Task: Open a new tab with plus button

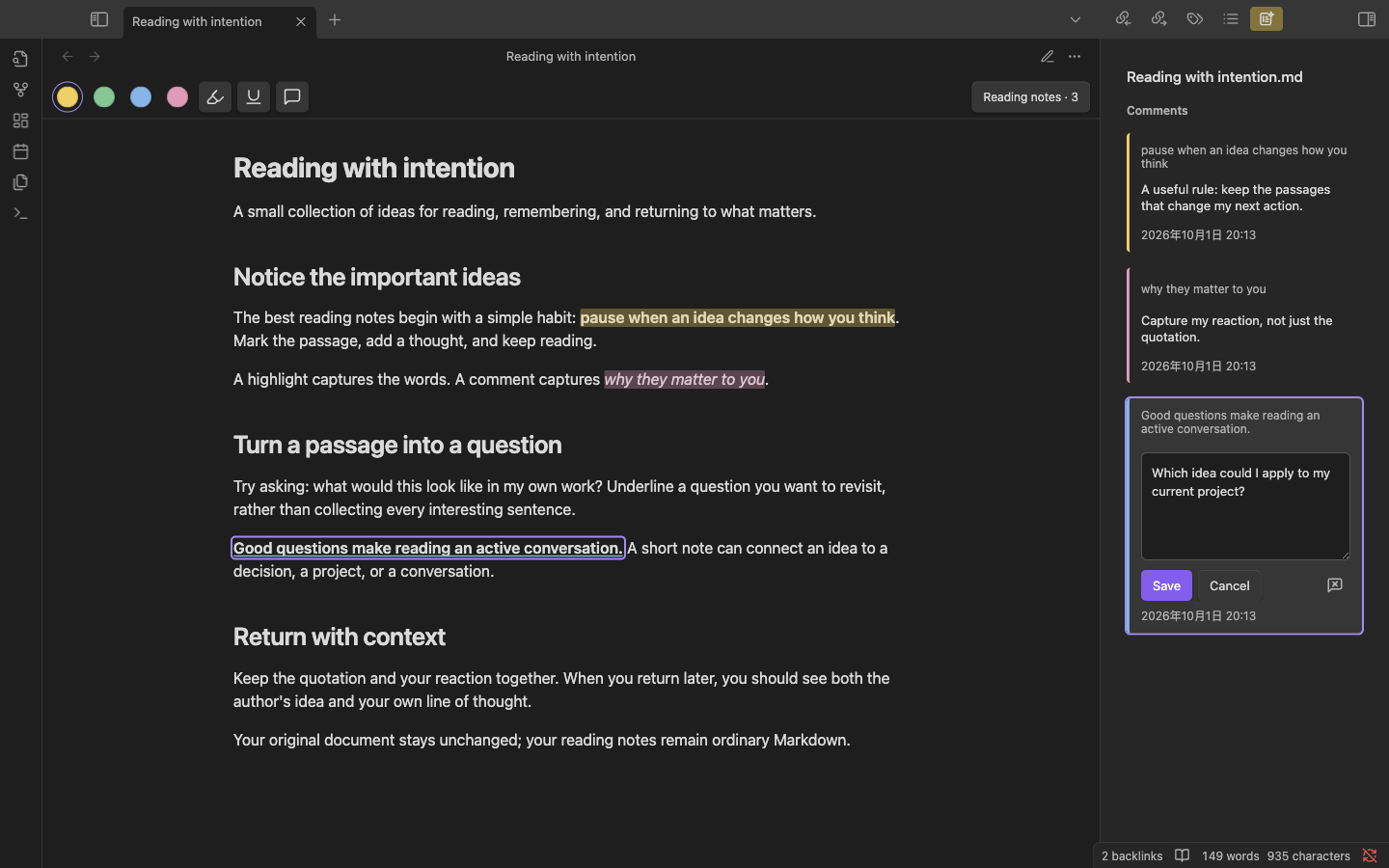Action: point(335,20)
